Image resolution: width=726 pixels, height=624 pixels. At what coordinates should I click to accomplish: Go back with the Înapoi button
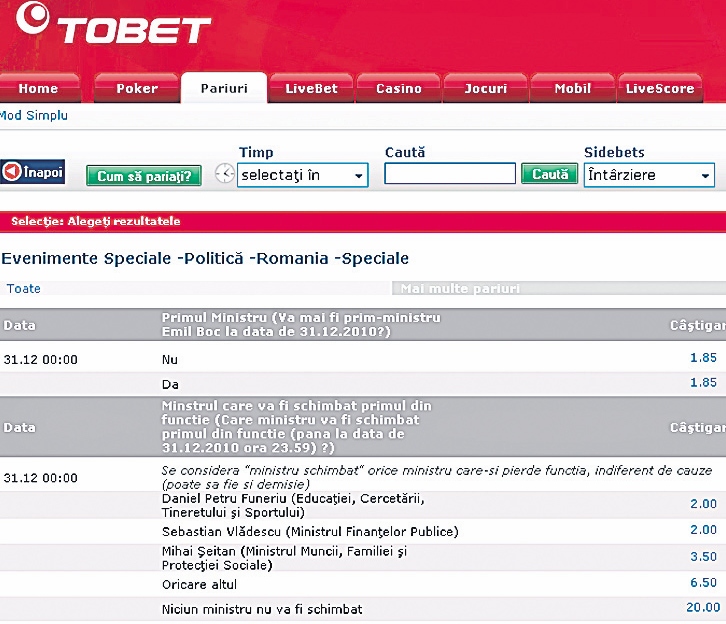(33, 172)
